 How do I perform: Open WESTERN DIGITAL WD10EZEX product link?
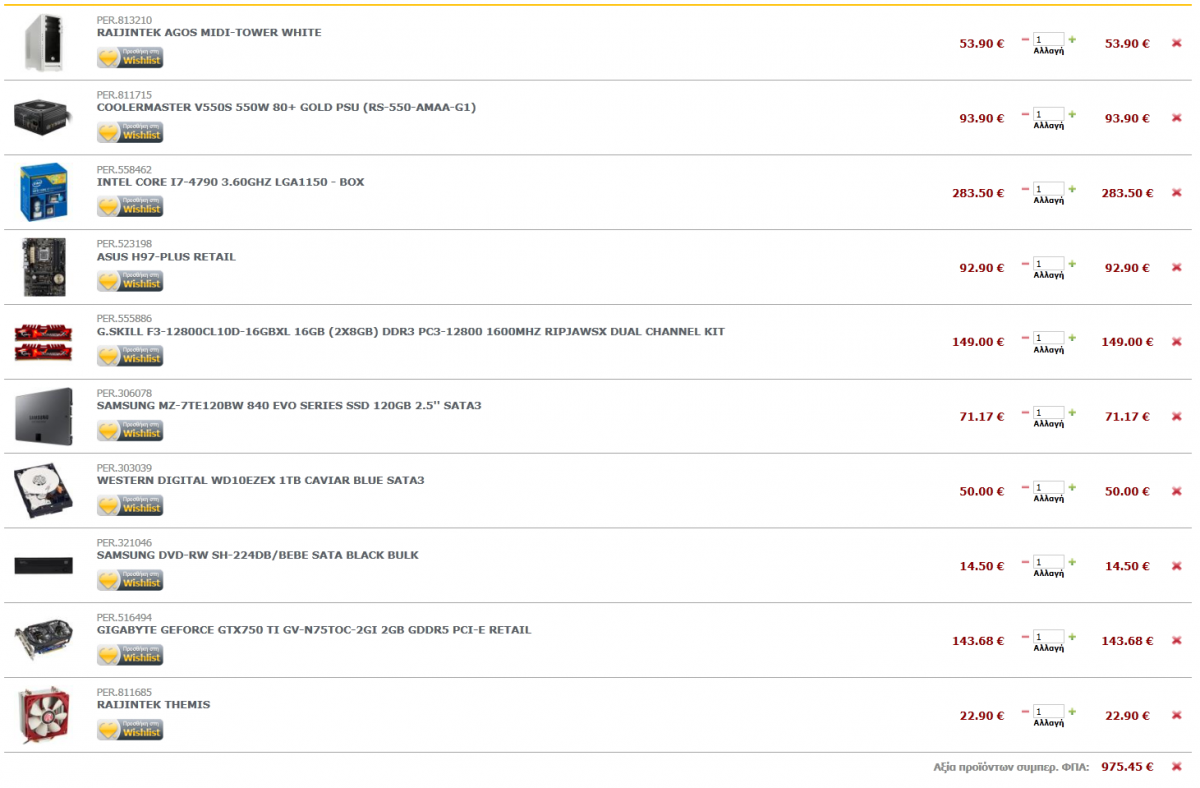pos(260,480)
